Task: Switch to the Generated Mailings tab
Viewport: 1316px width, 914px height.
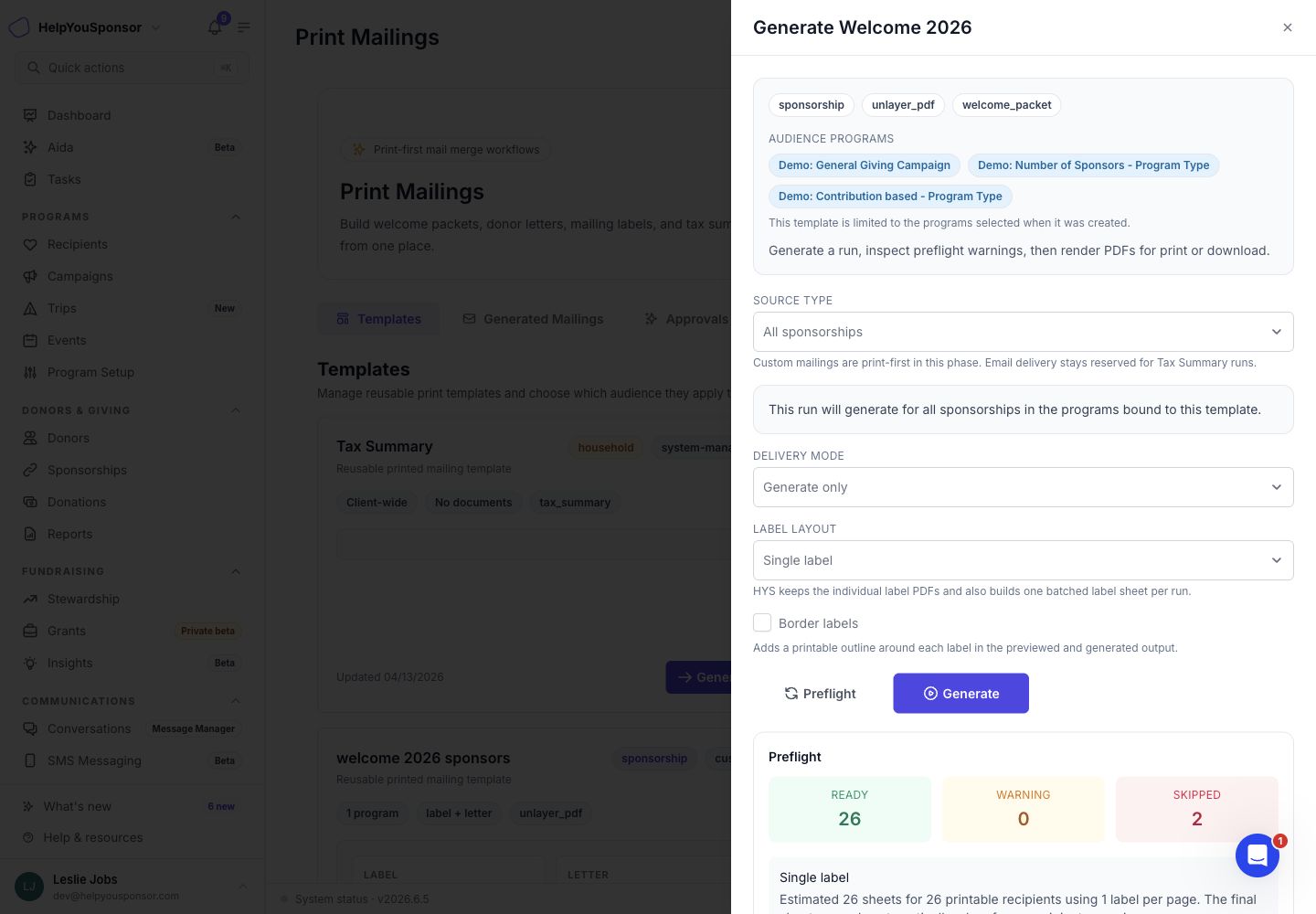Action: point(533,319)
